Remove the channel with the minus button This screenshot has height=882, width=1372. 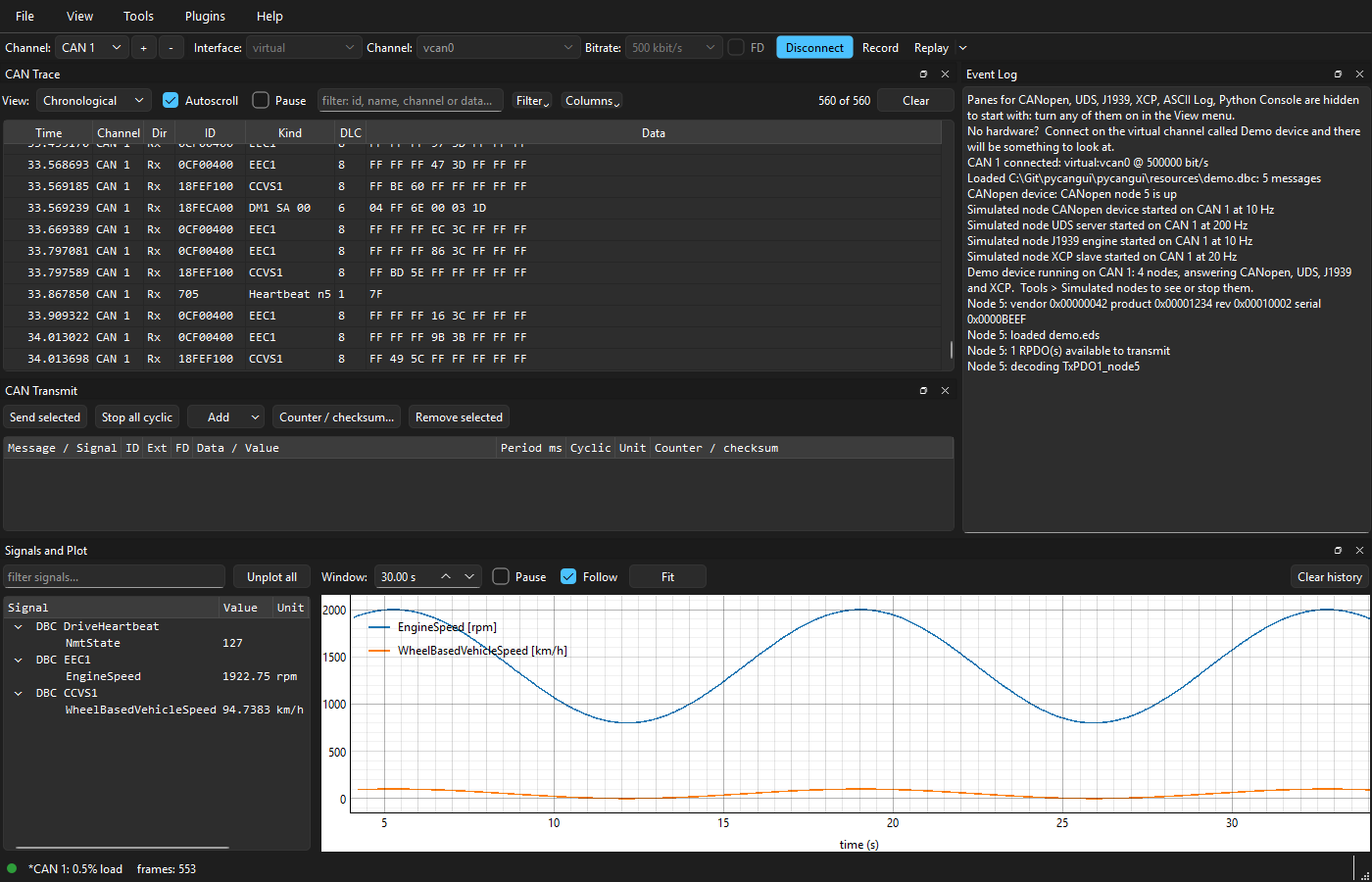tap(171, 47)
